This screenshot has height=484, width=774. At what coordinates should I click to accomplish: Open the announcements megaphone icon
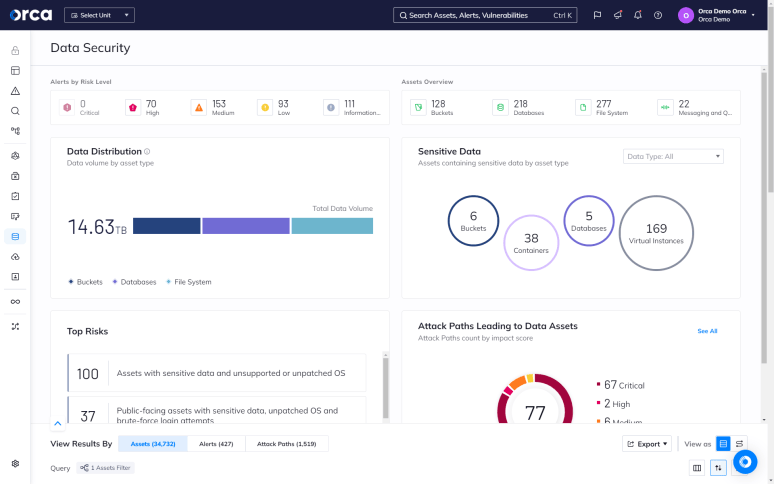point(618,15)
